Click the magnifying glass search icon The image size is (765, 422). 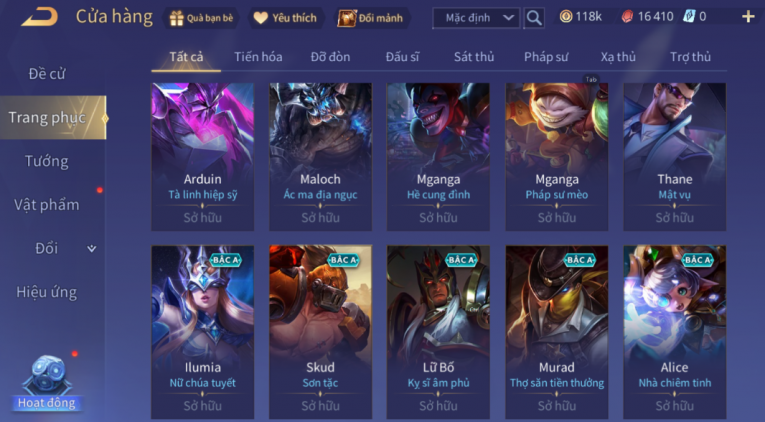click(x=534, y=18)
